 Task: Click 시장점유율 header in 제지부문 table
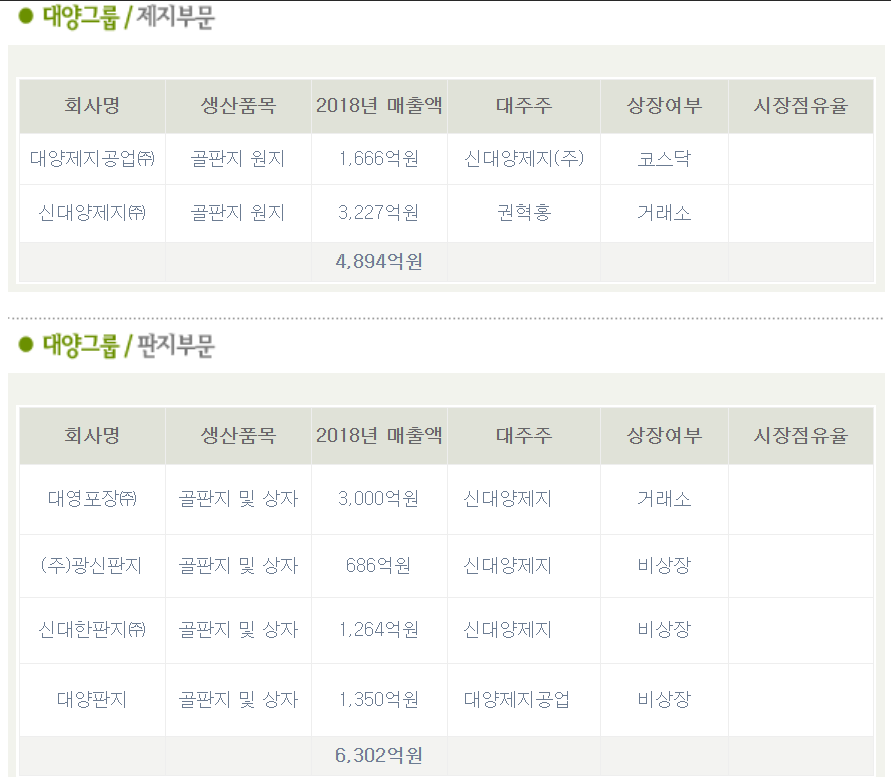(x=801, y=106)
